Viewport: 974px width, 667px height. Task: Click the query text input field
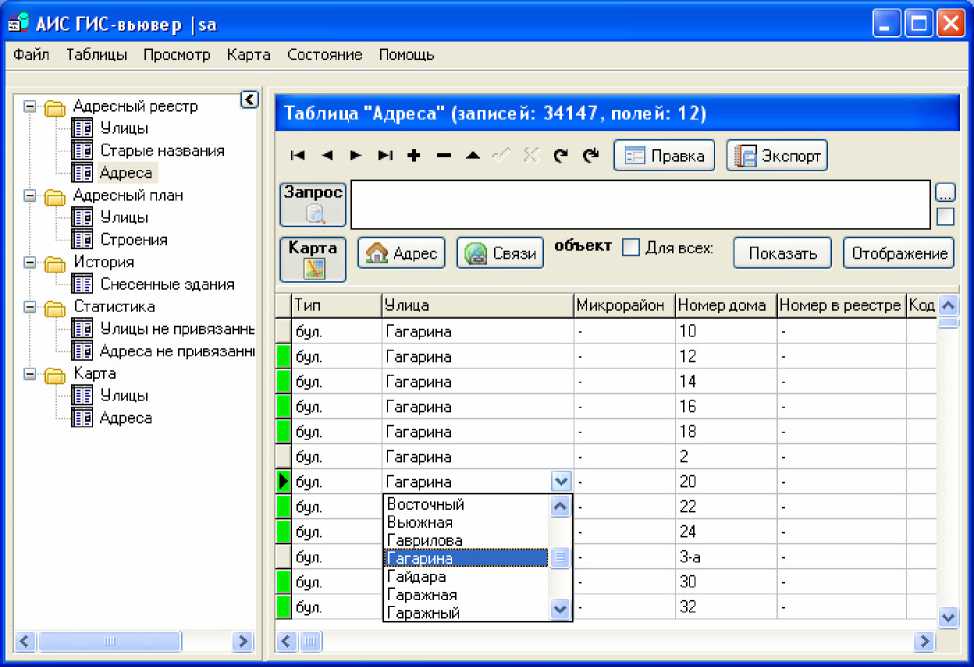640,204
